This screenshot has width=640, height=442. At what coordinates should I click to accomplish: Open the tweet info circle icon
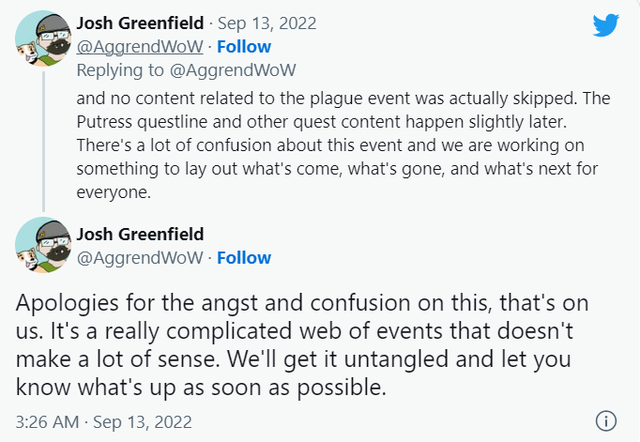606,421
